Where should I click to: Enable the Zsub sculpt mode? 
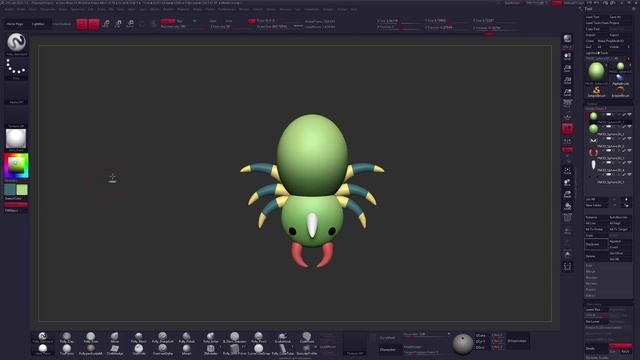[x=229, y=21]
